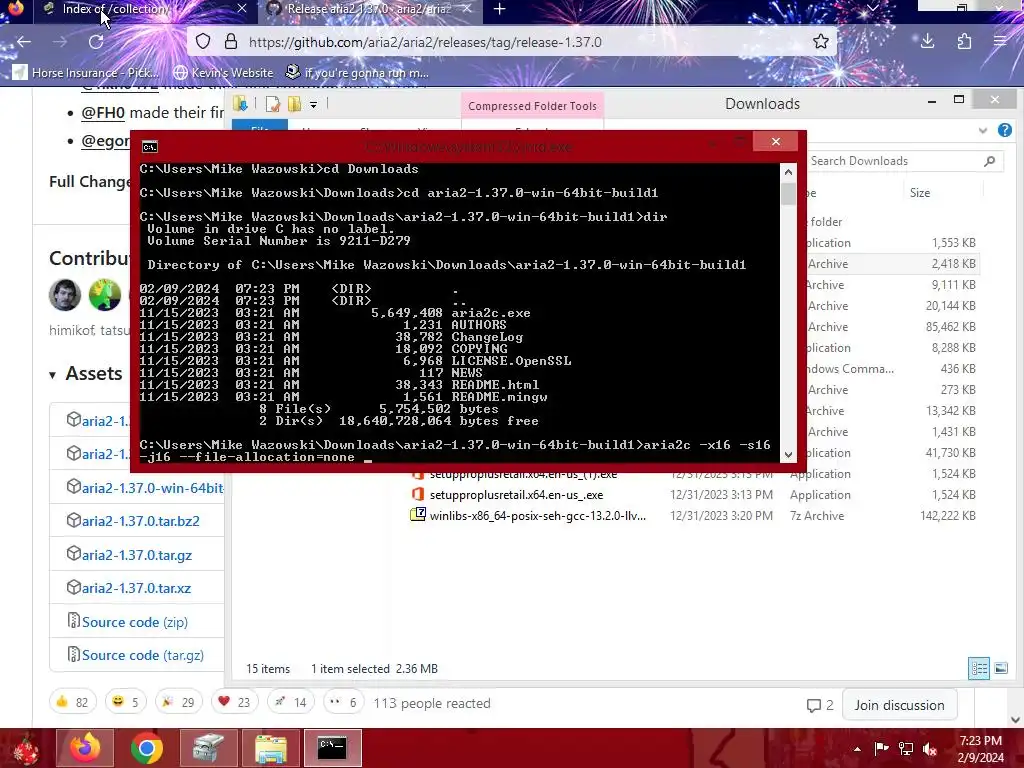1024x768 pixels.
Task: Open Compressed Folder Tools ribbon tab
Action: coord(532,106)
